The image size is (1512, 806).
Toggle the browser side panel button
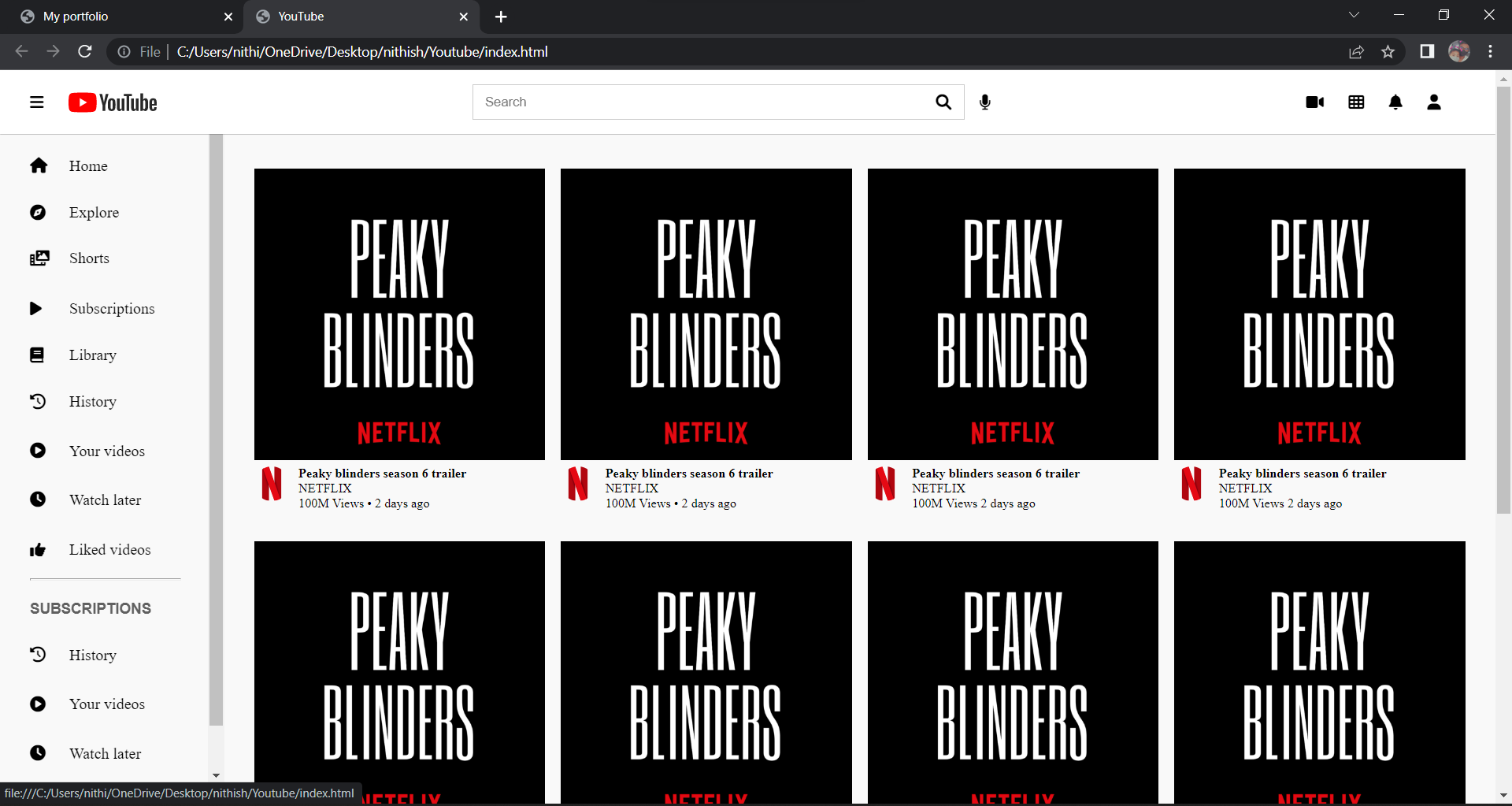coord(1427,52)
